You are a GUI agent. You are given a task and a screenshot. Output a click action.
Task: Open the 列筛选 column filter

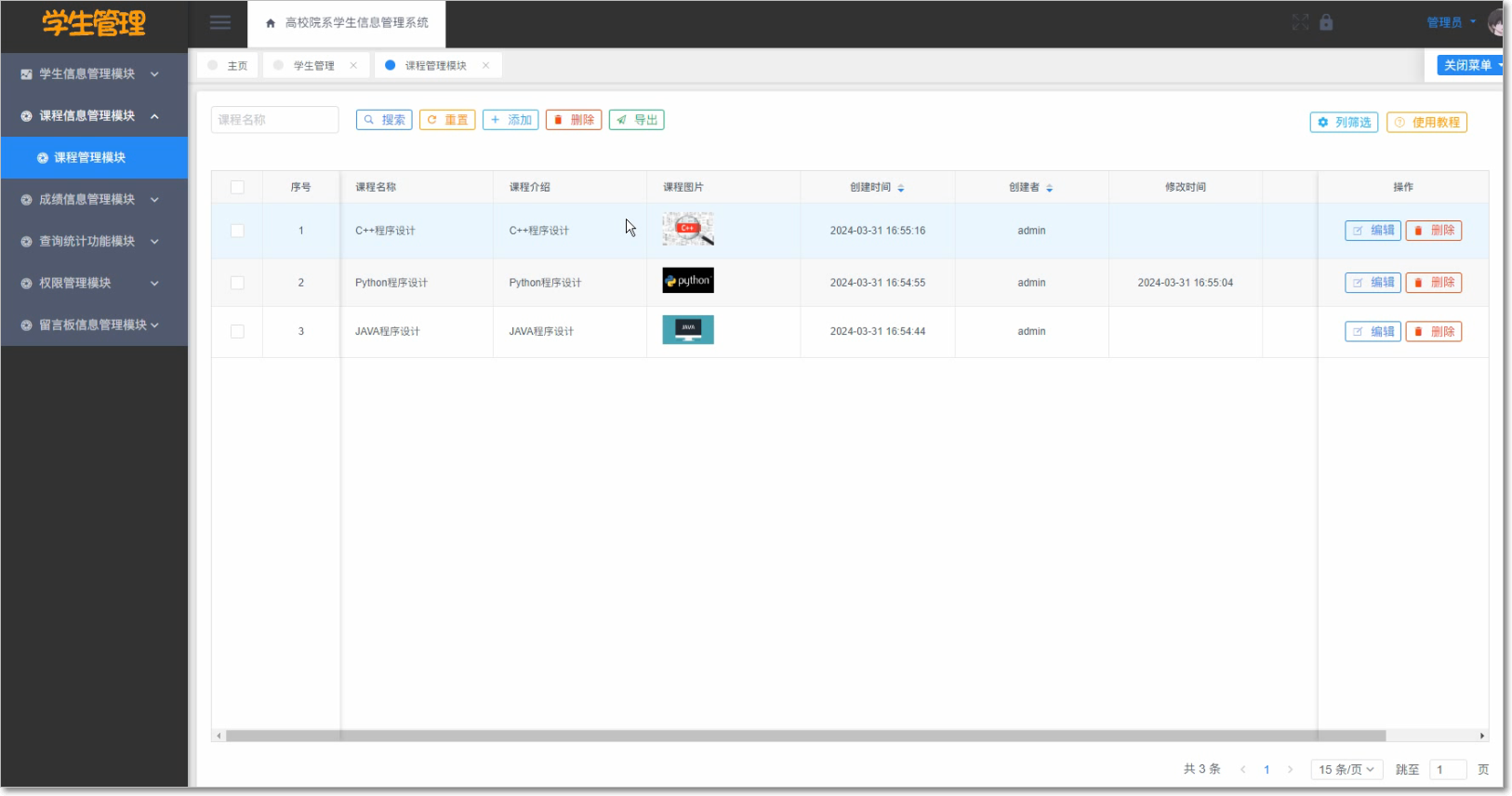coord(1344,122)
